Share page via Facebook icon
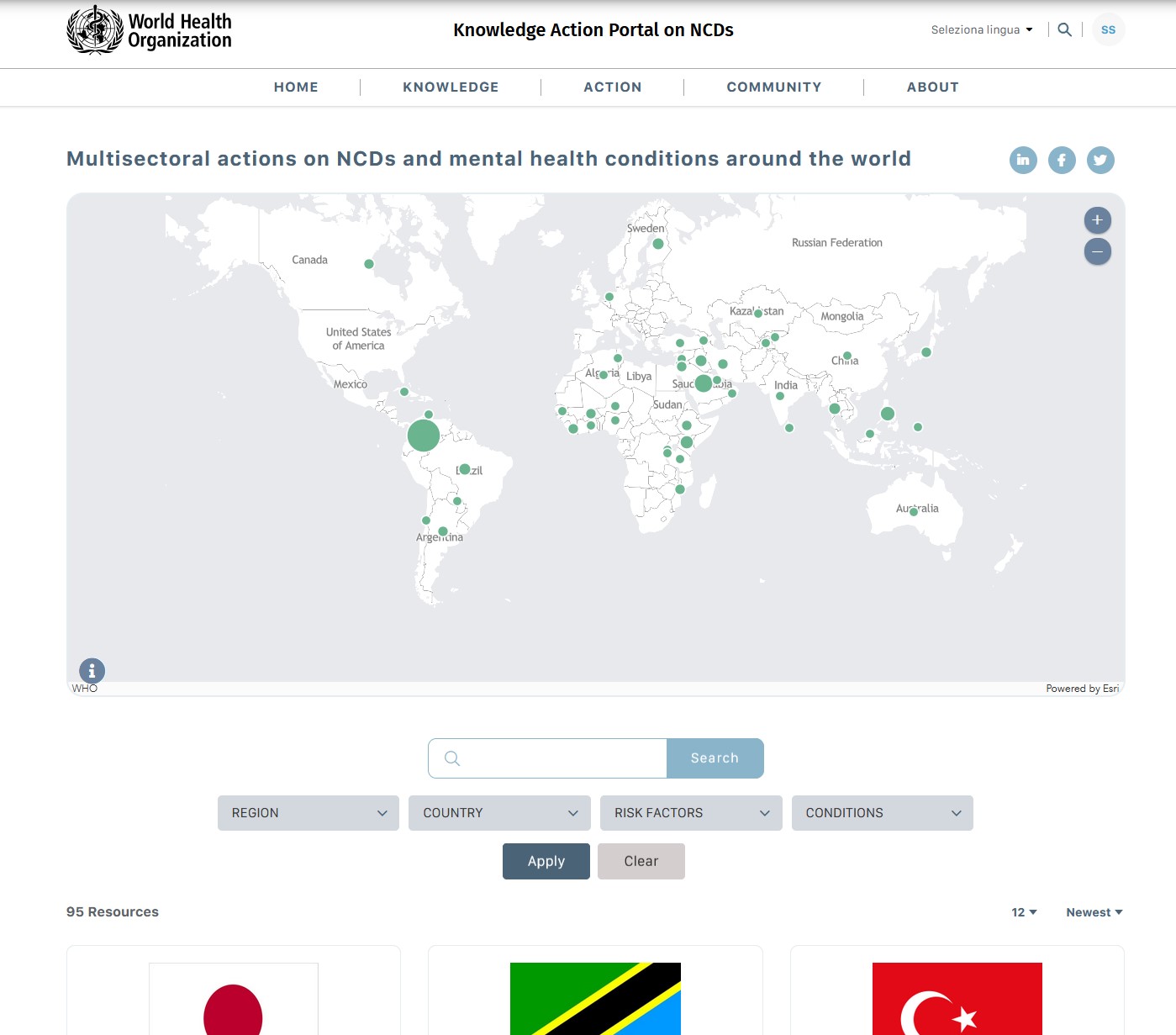The width and height of the screenshot is (1176, 1035). click(x=1062, y=160)
